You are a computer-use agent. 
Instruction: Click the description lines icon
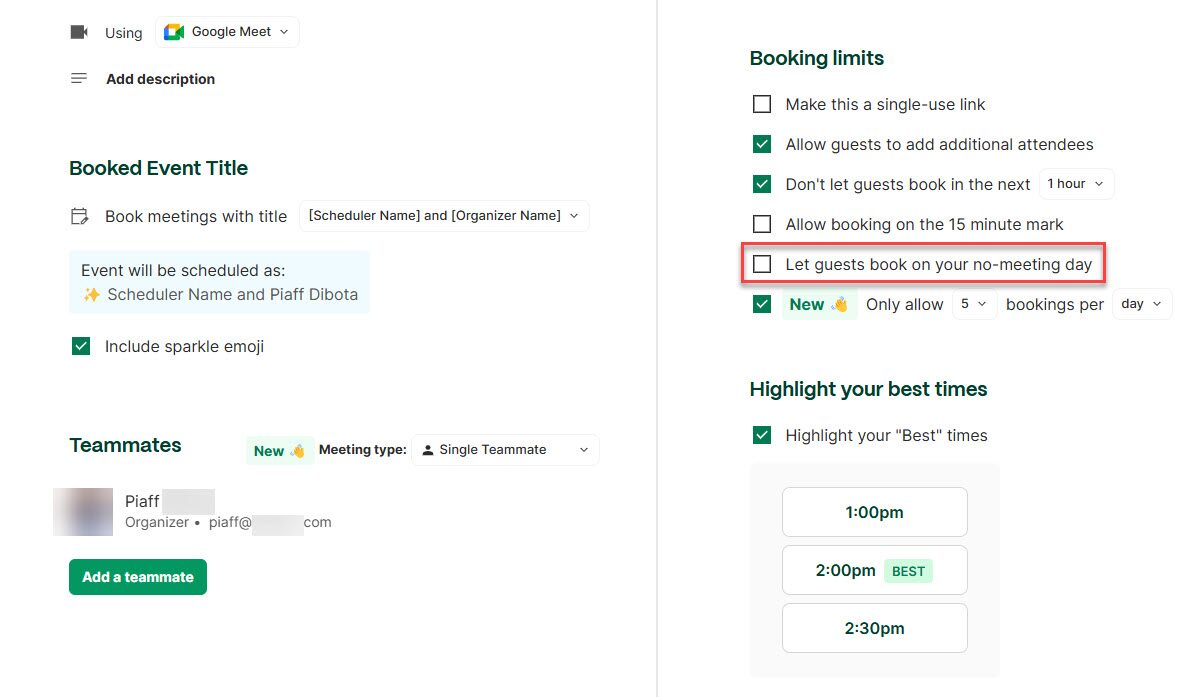pos(79,78)
